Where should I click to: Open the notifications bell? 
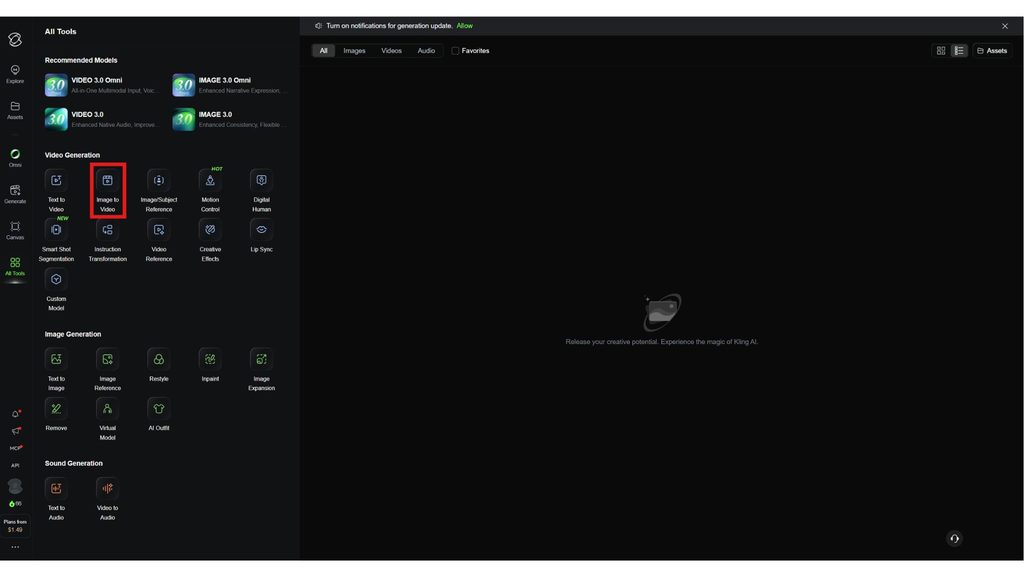coord(16,413)
